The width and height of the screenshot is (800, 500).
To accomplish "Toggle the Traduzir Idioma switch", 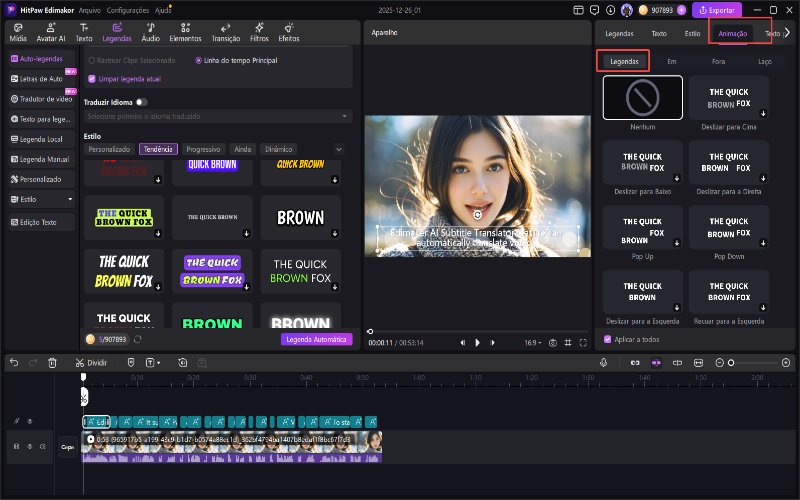I will click(141, 102).
